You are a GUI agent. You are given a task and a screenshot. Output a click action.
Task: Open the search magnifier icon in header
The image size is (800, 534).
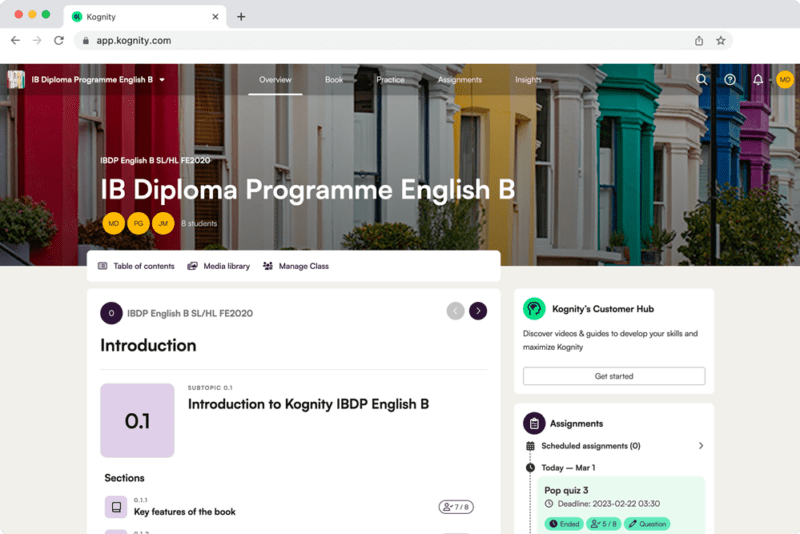(x=702, y=80)
